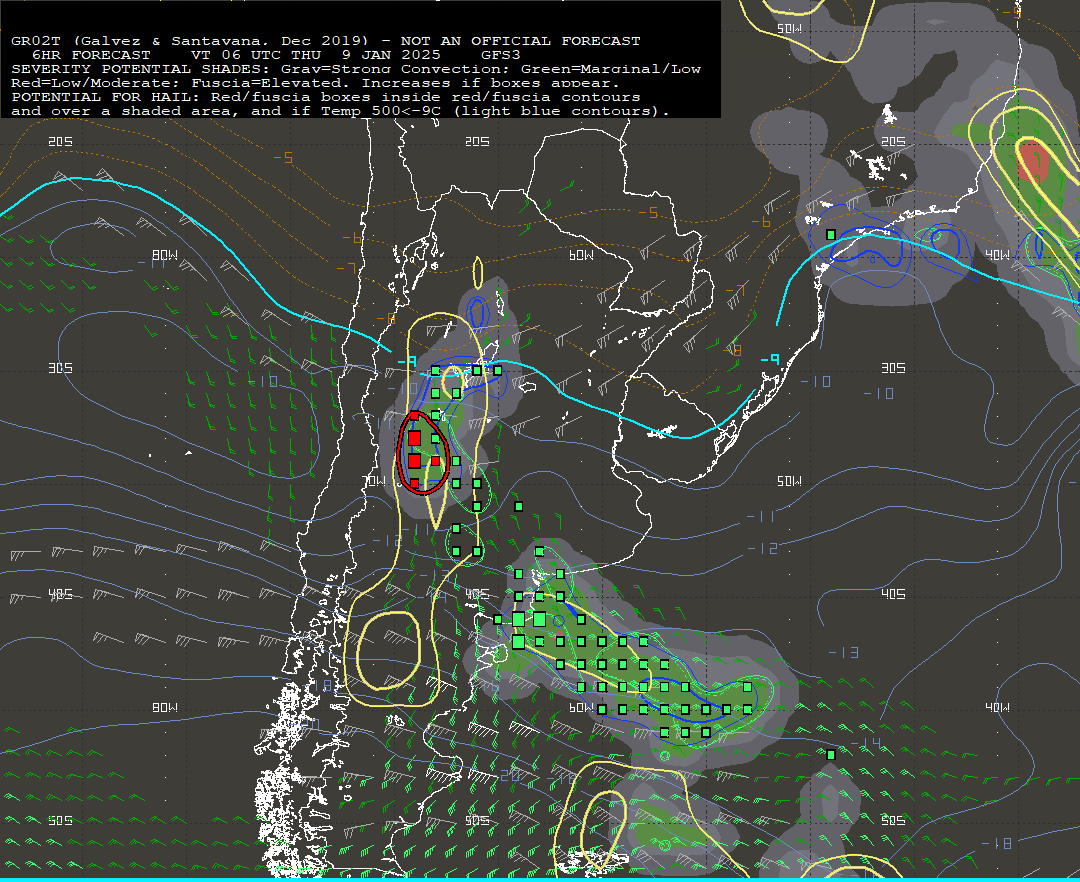
Task: Click the '70W' longitude label
Action: 374,481
